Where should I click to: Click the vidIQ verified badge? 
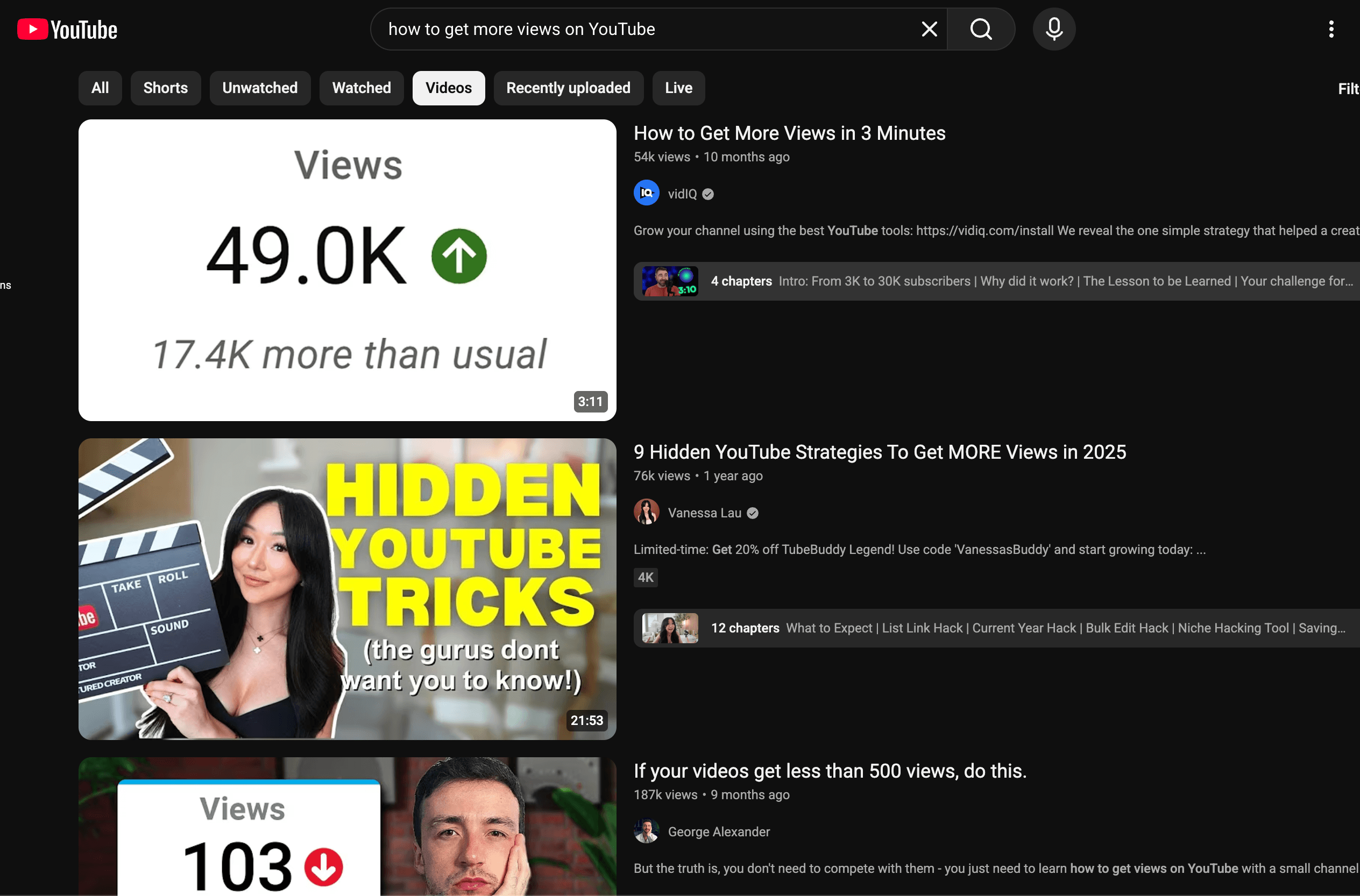point(707,194)
